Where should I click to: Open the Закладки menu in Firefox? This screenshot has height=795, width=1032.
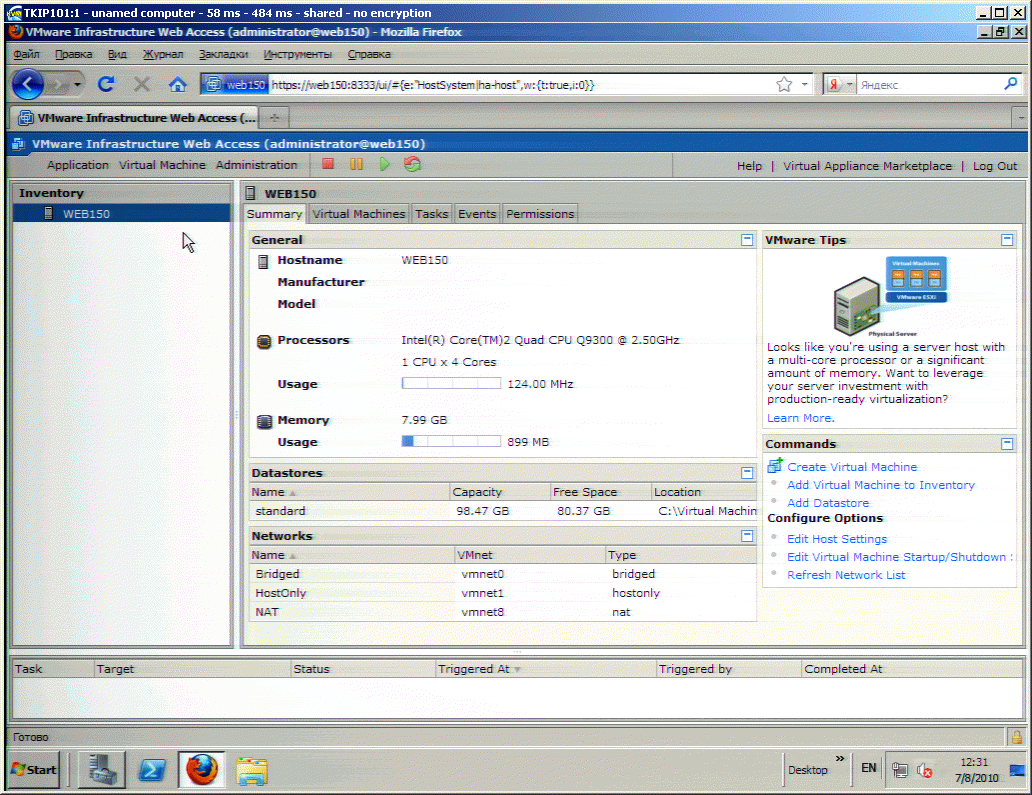pos(223,54)
